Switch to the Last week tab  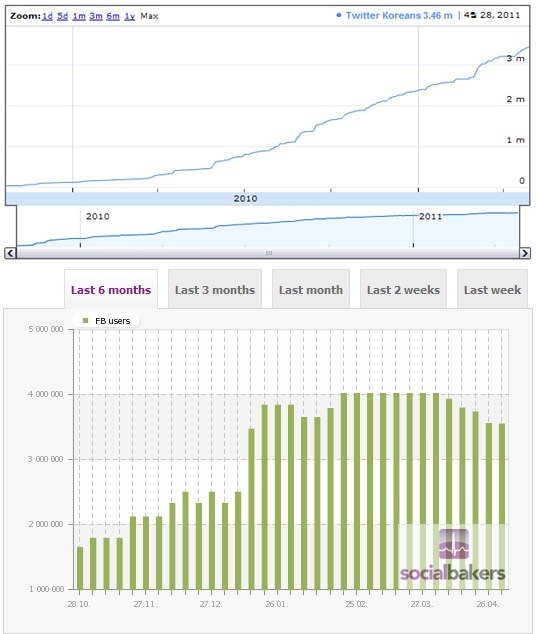492,290
